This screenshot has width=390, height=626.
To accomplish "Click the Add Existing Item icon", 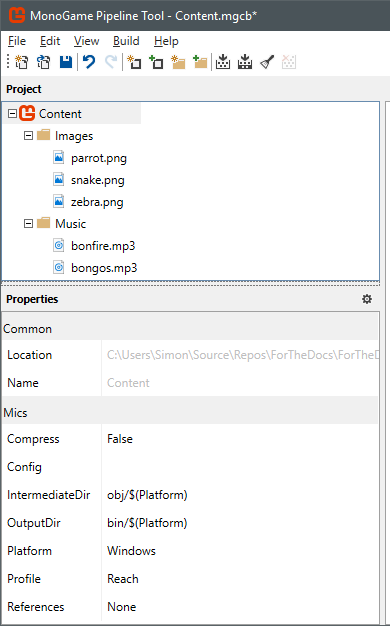I will 156,62.
